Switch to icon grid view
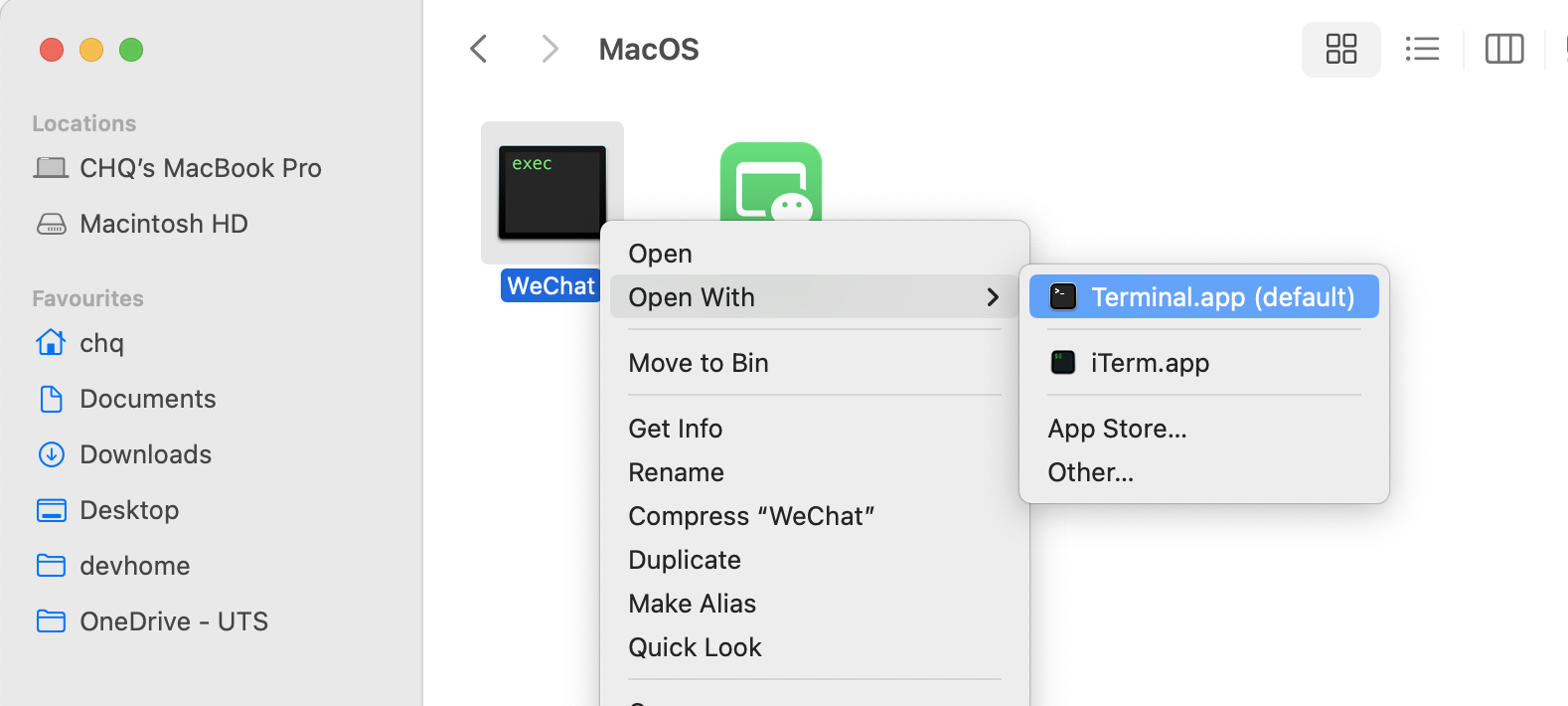 coord(1340,49)
